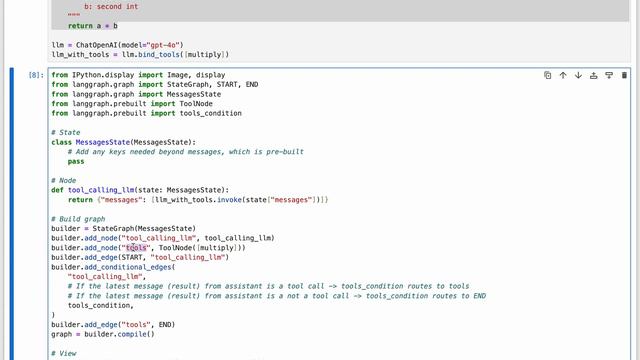Screen dimensions: 640x360
Task: Click the add_edge(START, "tool_calling_llm") line
Action: click(x=140, y=258)
